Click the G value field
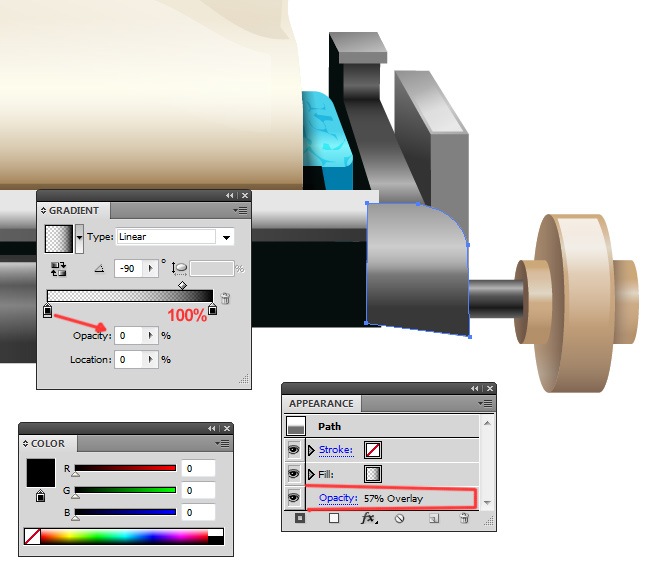Screen dimensions: 650x574 pyautogui.click(x=198, y=490)
